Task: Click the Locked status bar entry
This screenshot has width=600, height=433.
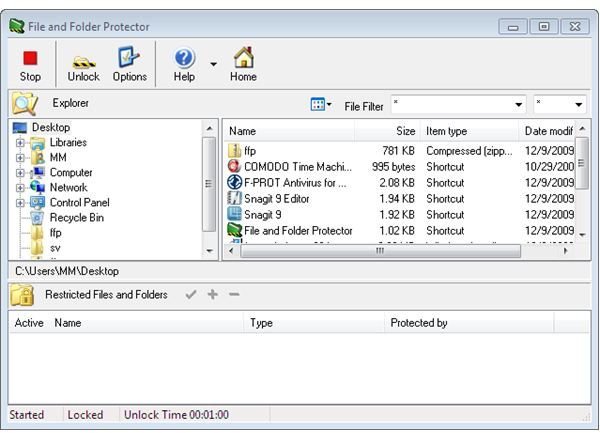Action: click(85, 415)
